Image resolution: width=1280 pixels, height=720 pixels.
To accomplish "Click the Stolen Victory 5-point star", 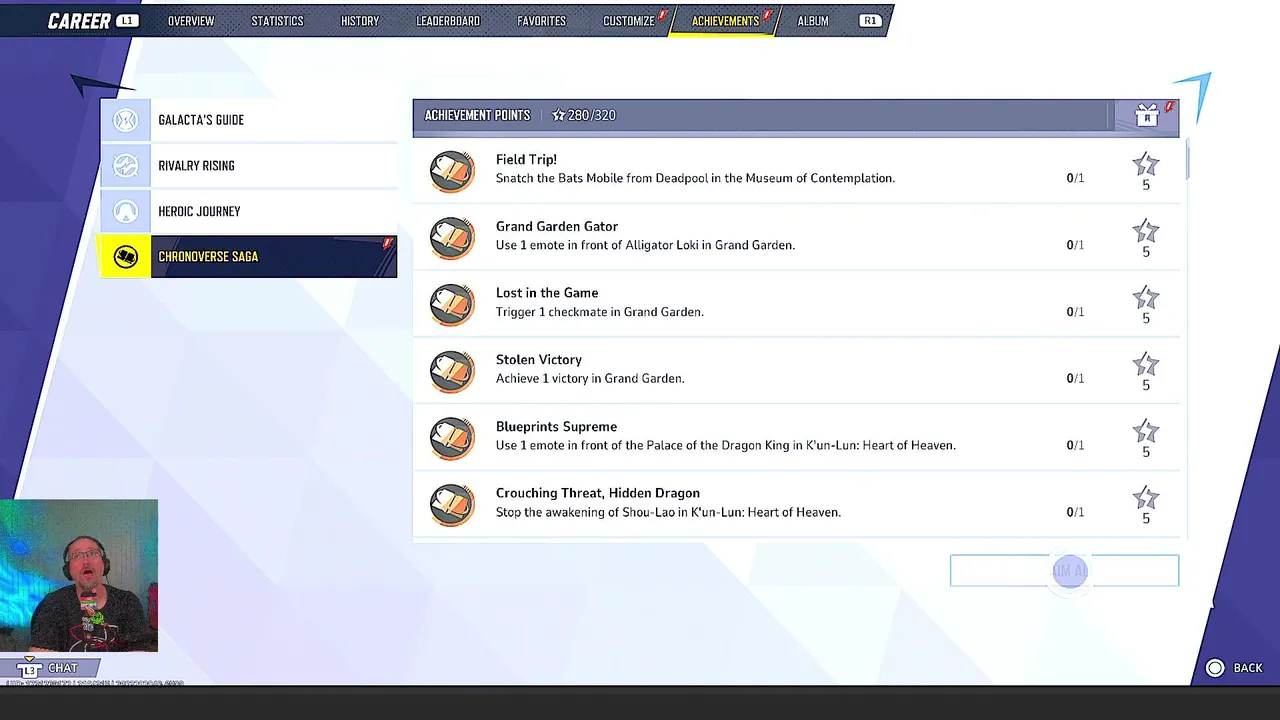I will 1146,365.
